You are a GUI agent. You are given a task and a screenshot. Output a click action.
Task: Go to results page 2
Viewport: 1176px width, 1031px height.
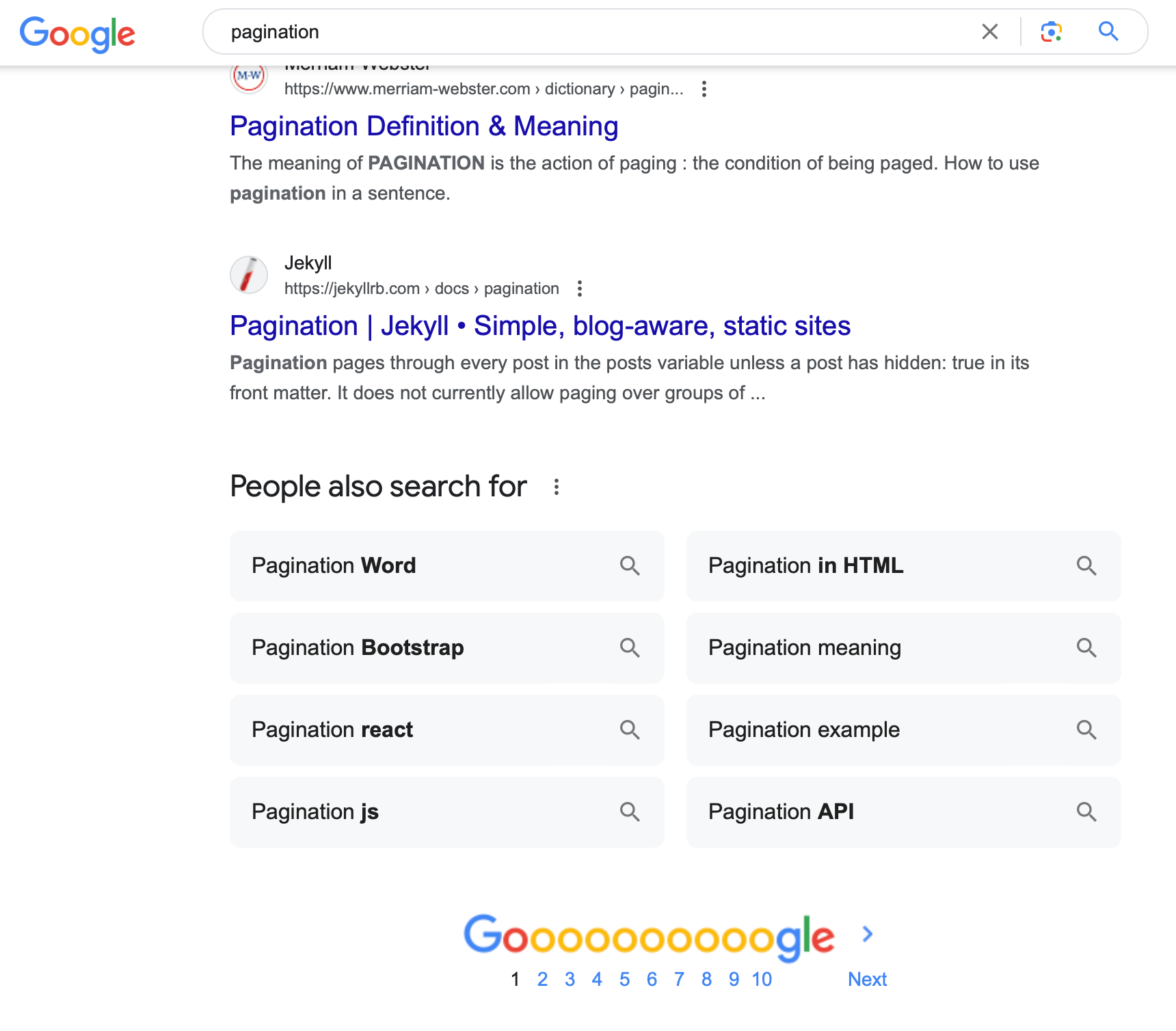click(542, 980)
